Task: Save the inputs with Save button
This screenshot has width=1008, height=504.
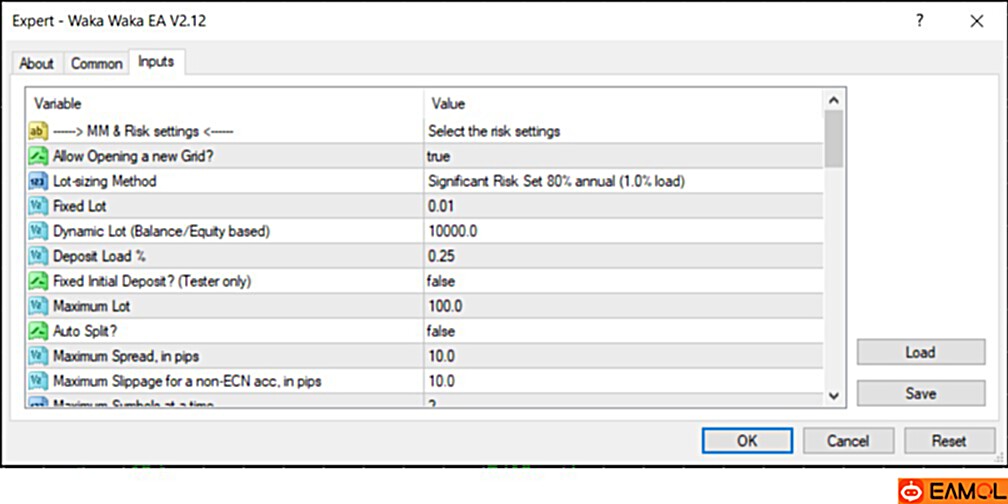Action: point(921,393)
